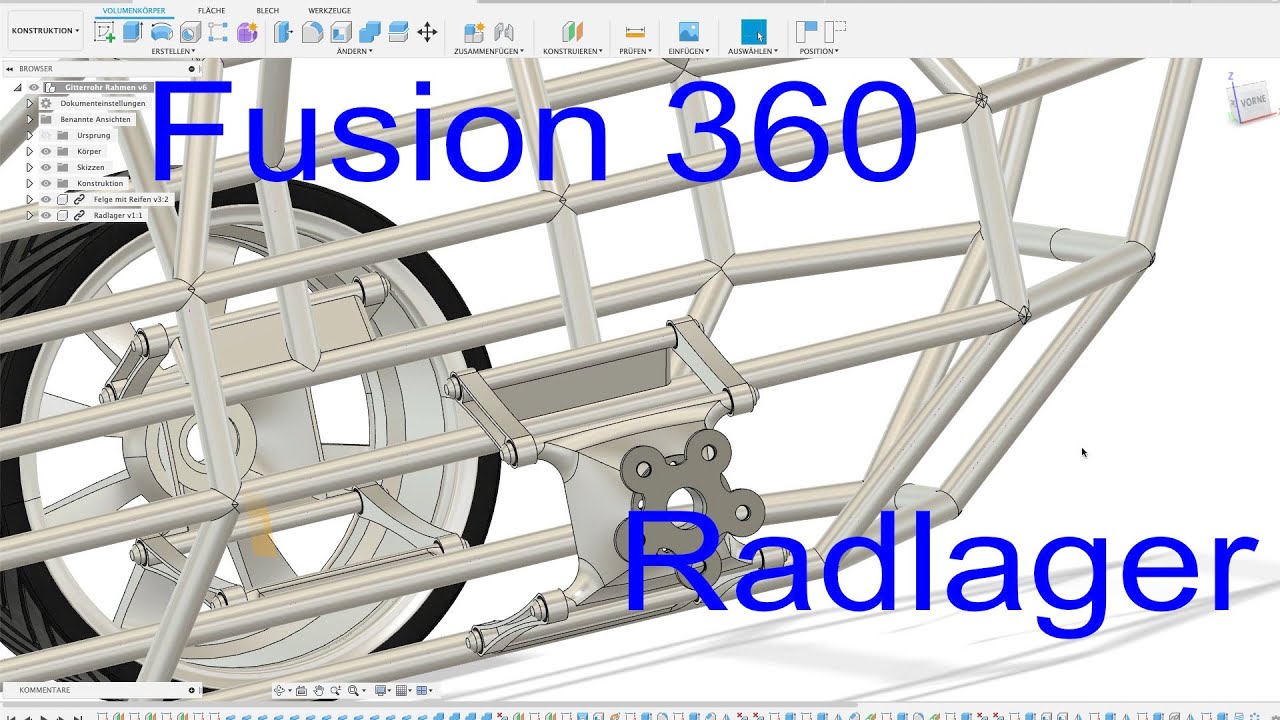Click the dashed Position icon
The image size is (1280, 720).
pyautogui.click(x=835, y=32)
